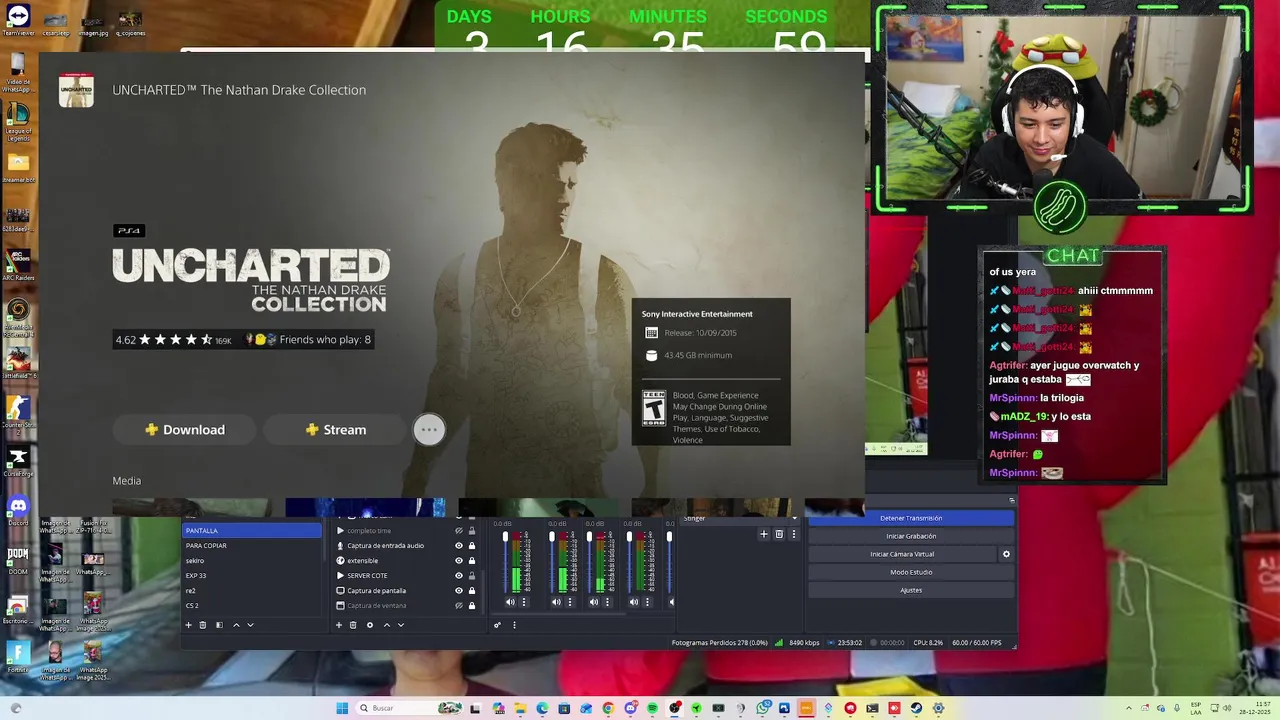Screen dimensions: 1280x720
Task: Add a new scene with plus icon
Action: coord(188,625)
